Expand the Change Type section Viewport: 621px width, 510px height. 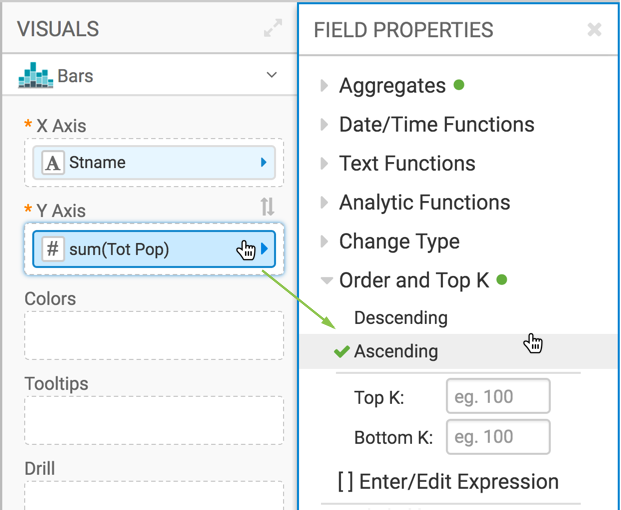399,242
